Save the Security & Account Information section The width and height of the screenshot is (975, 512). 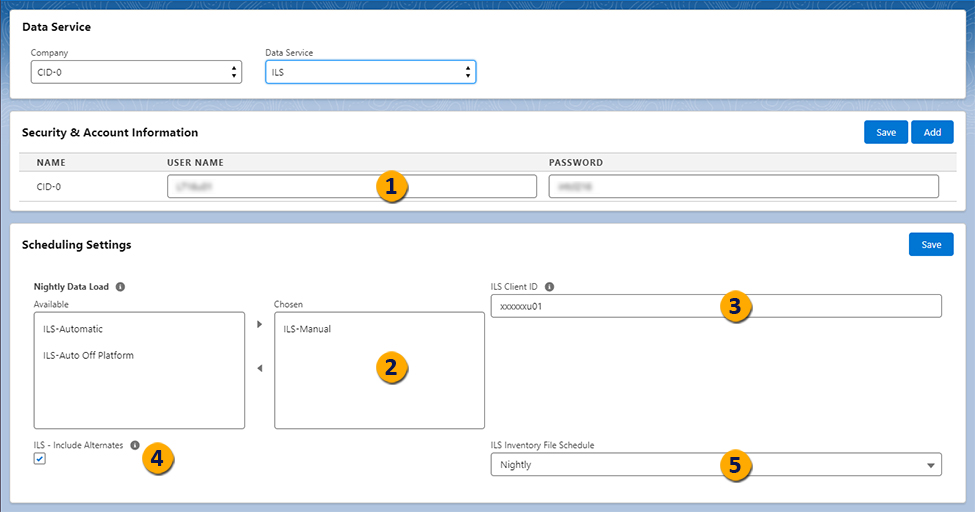click(x=886, y=133)
